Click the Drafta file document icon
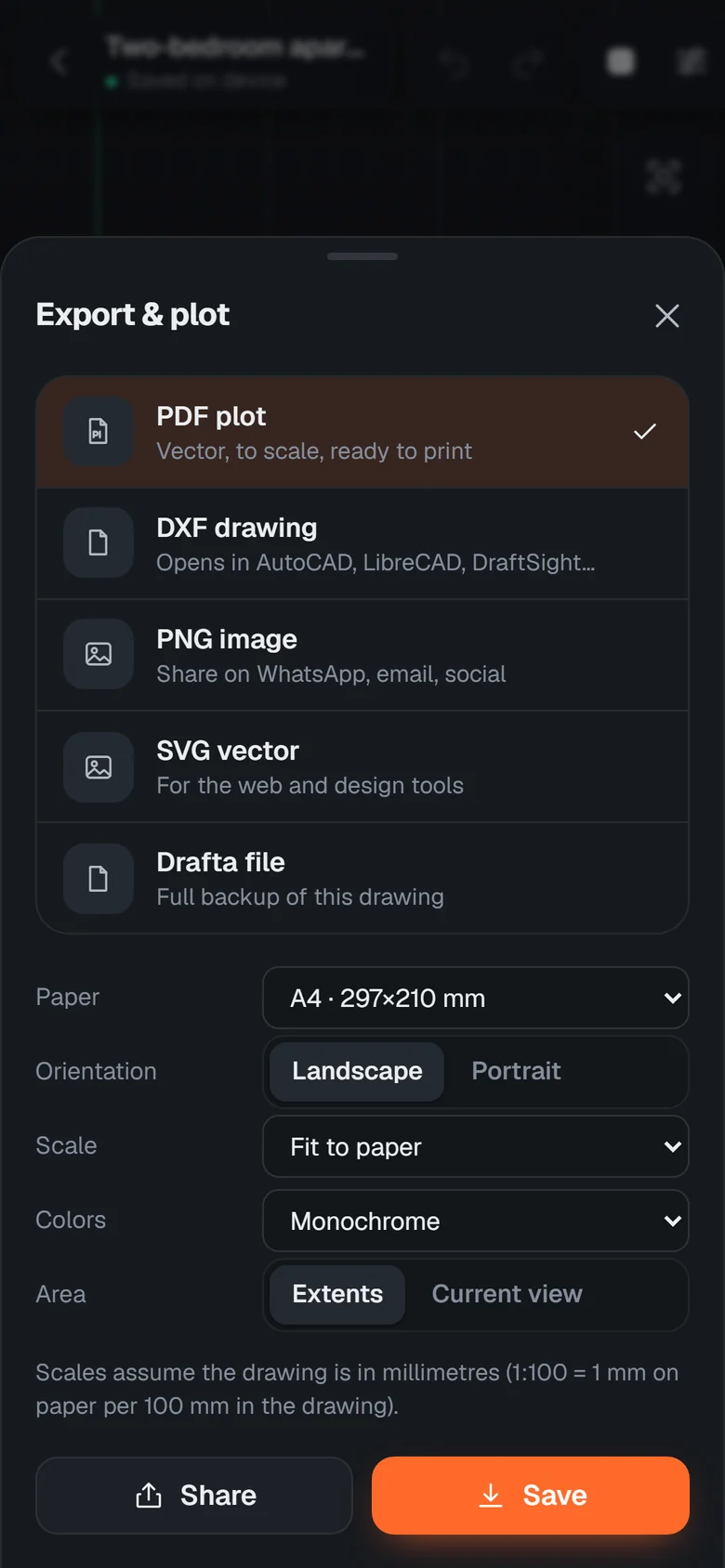Screen dimensions: 725x1568 99,878
